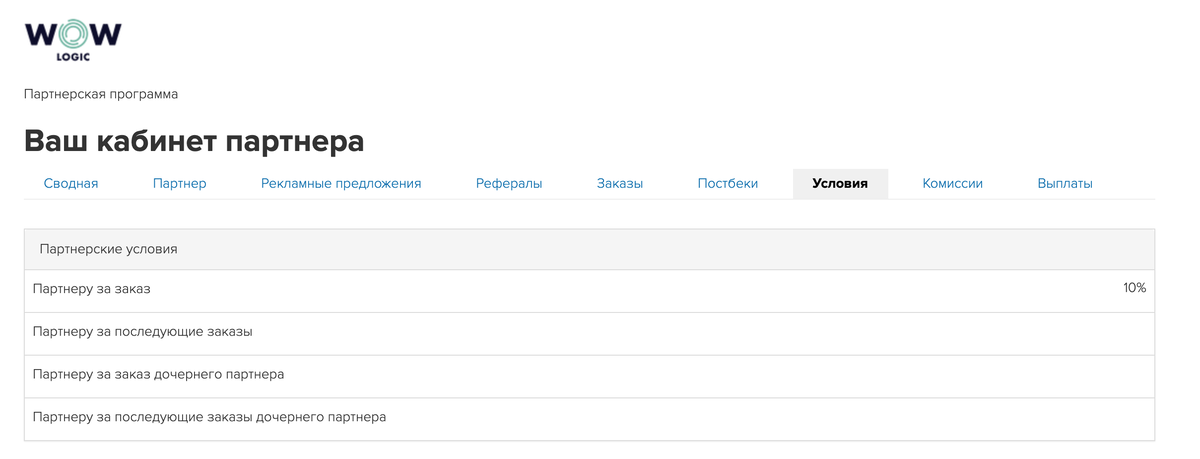Switch to the Комиссии tab
1200x459 pixels.
point(953,184)
